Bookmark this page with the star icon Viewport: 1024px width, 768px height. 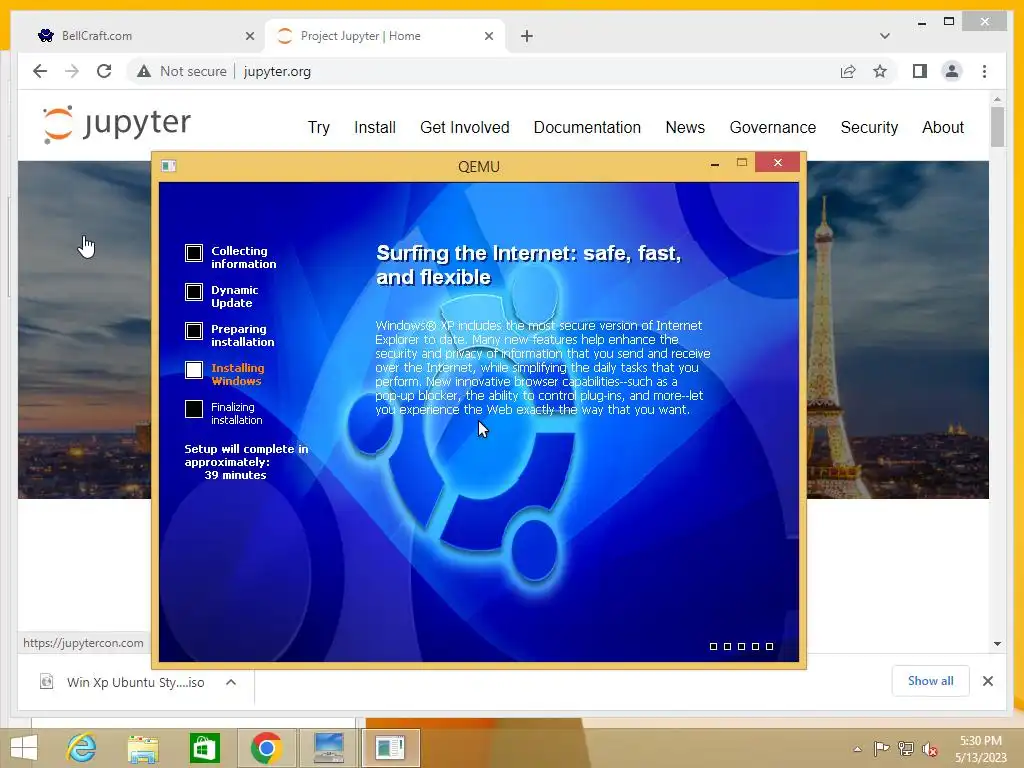click(880, 71)
